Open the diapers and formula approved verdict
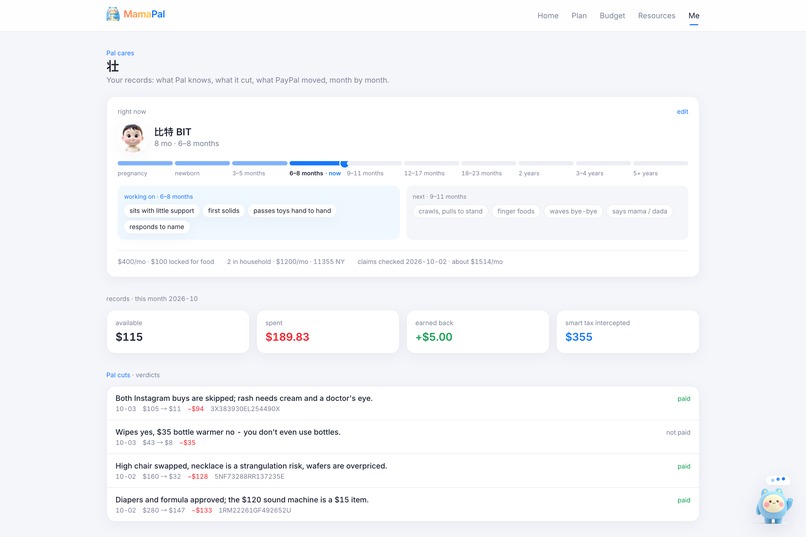 (x=403, y=505)
